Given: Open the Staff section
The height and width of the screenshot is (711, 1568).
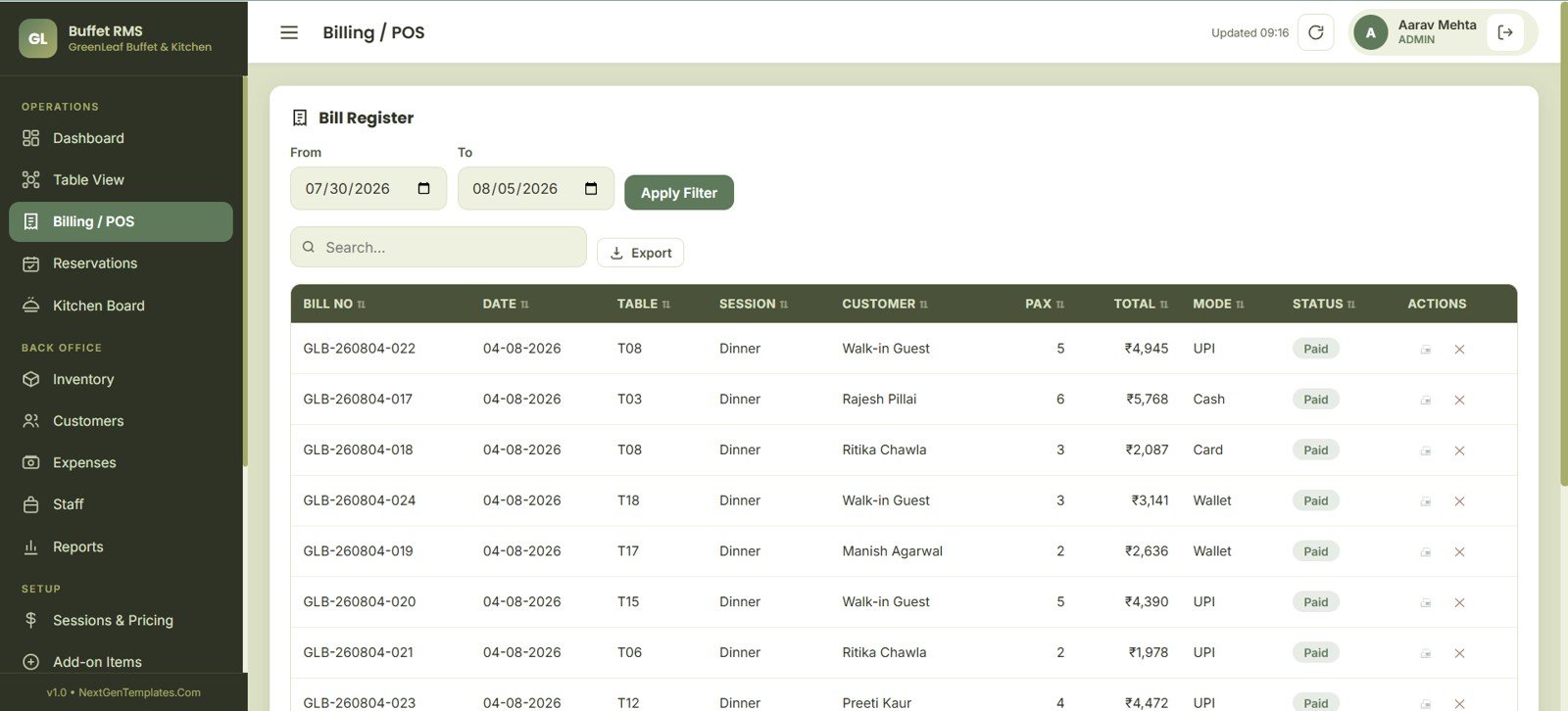Looking at the screenshot, I should coord(121,504).
